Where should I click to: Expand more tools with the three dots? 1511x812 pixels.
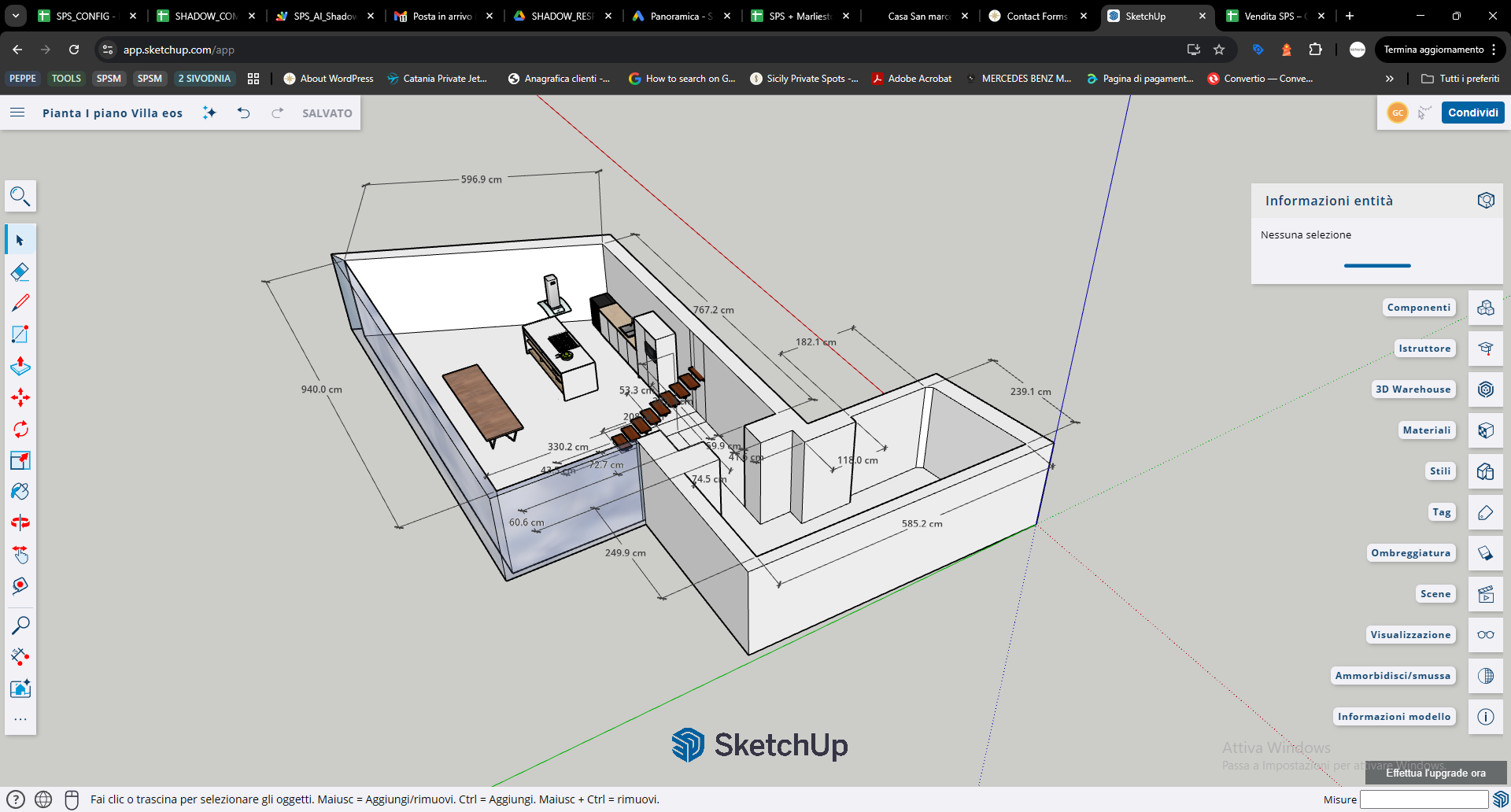pyautogui.click(x=20, y=719)
